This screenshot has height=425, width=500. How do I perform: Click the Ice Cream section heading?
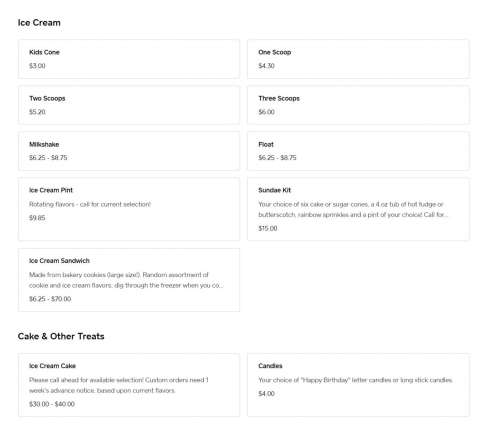pos(39,23)
